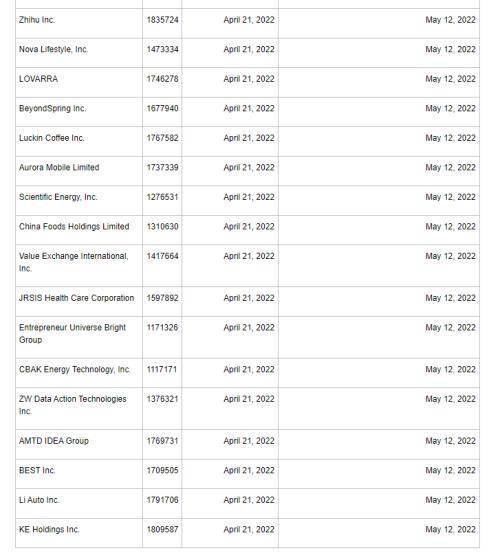Select JRSIS Health Care Corporation name
500x555 pixels.
click(76, 298)
